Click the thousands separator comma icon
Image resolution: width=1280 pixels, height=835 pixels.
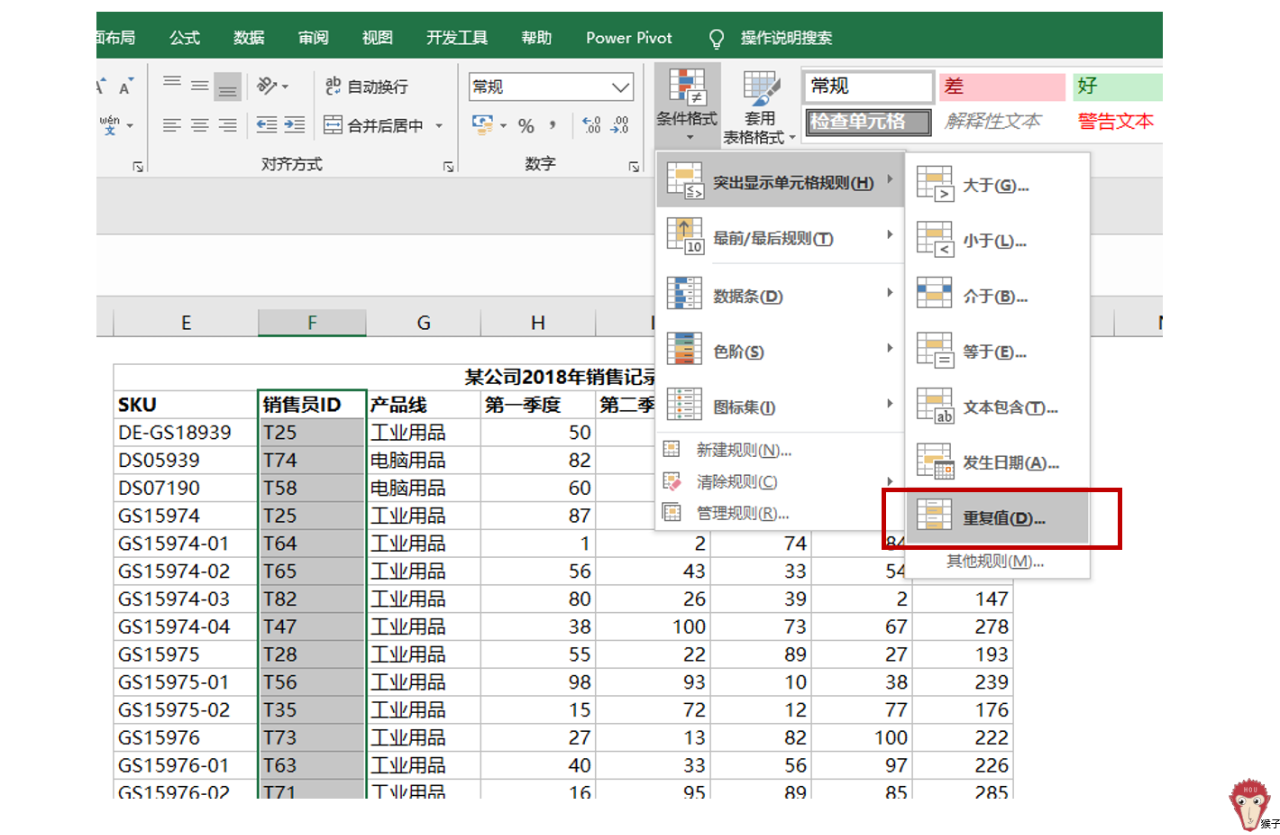pos(554,125)
